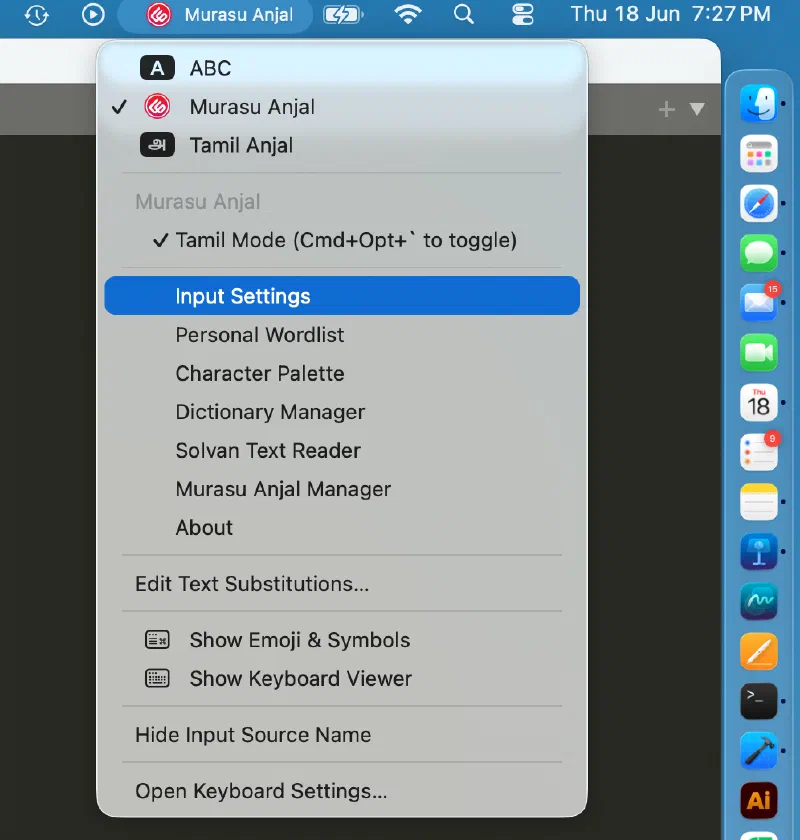Image resolution: width=800 pixels, height=840 pixels.
Task: Launch Safari from the Dock
Action: [759, 204]
